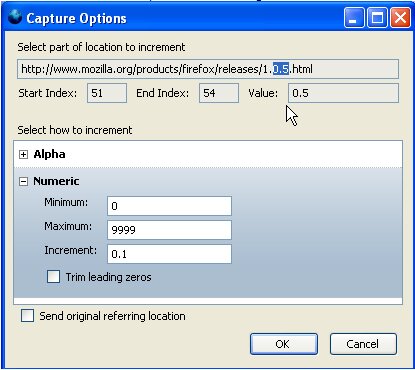415x370 pixels.
Task: Click the Start Index field
Action: click(107, 93)
